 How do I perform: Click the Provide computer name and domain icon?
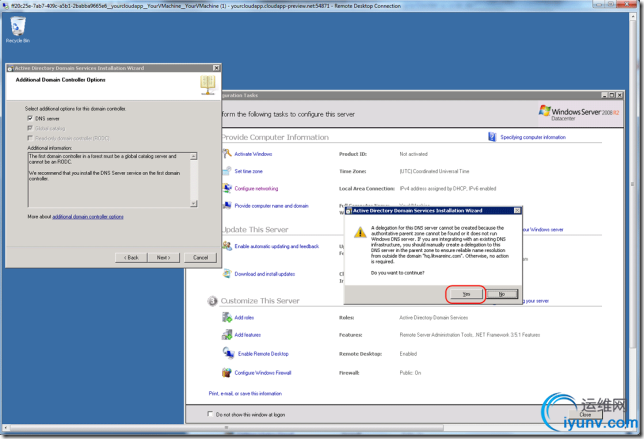click(227, 205)
